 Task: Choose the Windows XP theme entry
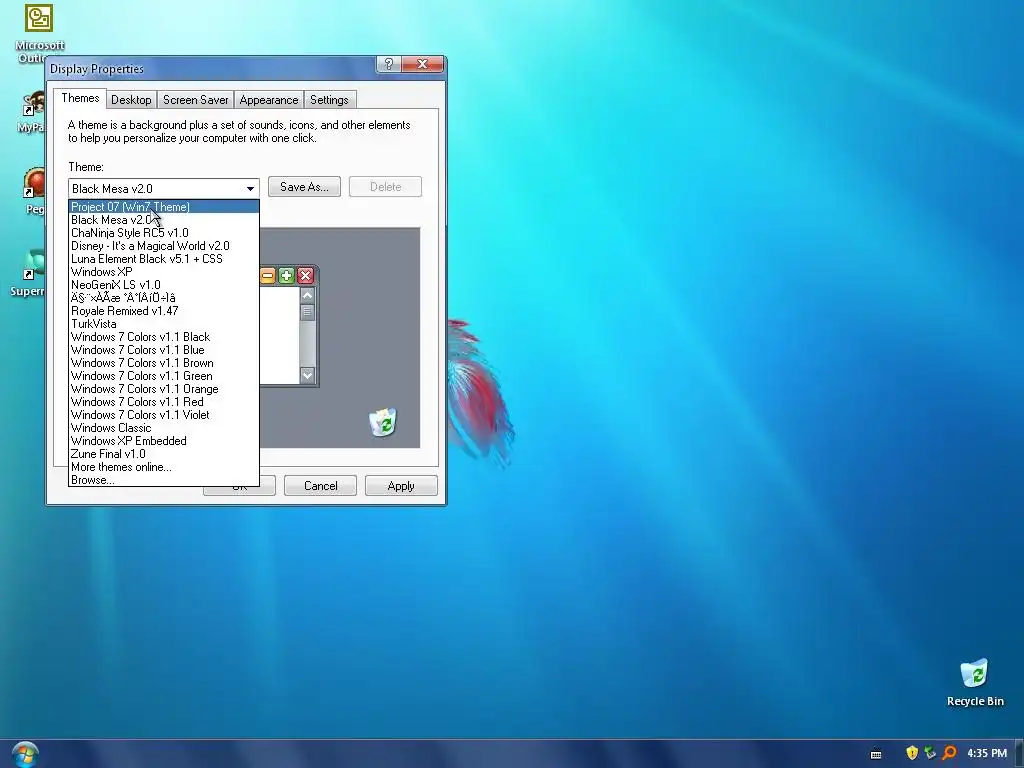pyautogui.click(x=164, y=272)
